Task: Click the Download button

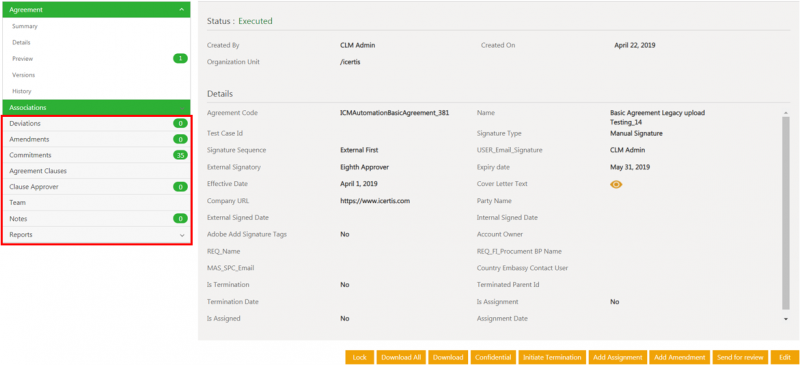Action: (x=448, y=357)
